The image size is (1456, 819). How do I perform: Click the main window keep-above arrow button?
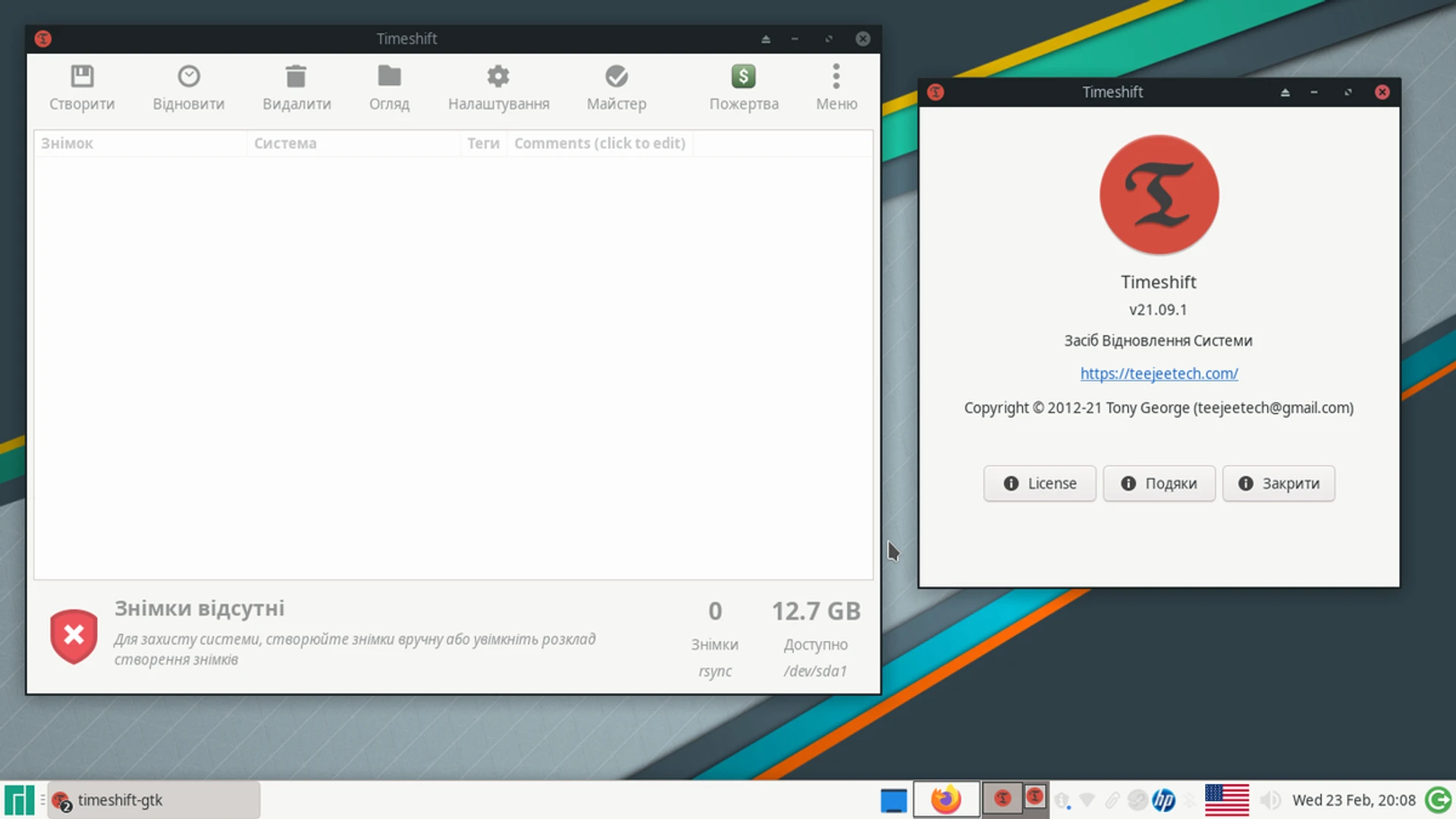(x=766, y=39)
